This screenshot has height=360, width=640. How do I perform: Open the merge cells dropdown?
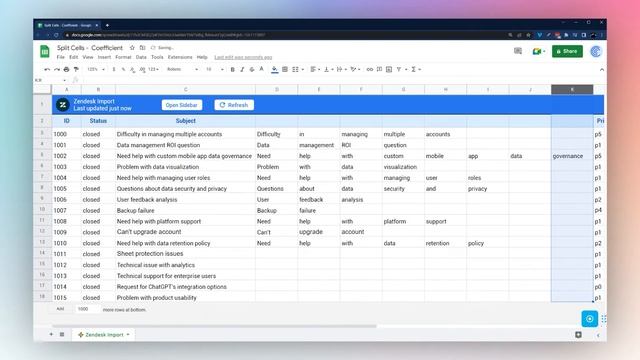coord(298,69)
